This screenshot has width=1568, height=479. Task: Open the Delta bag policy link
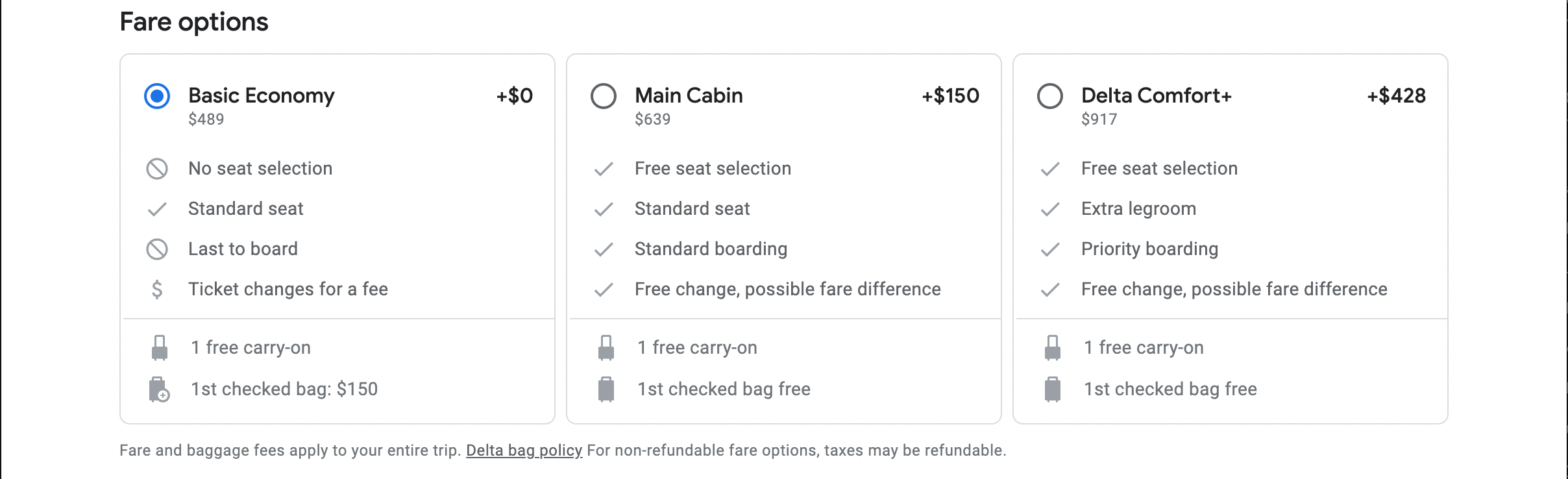click(x=524, y=450)
